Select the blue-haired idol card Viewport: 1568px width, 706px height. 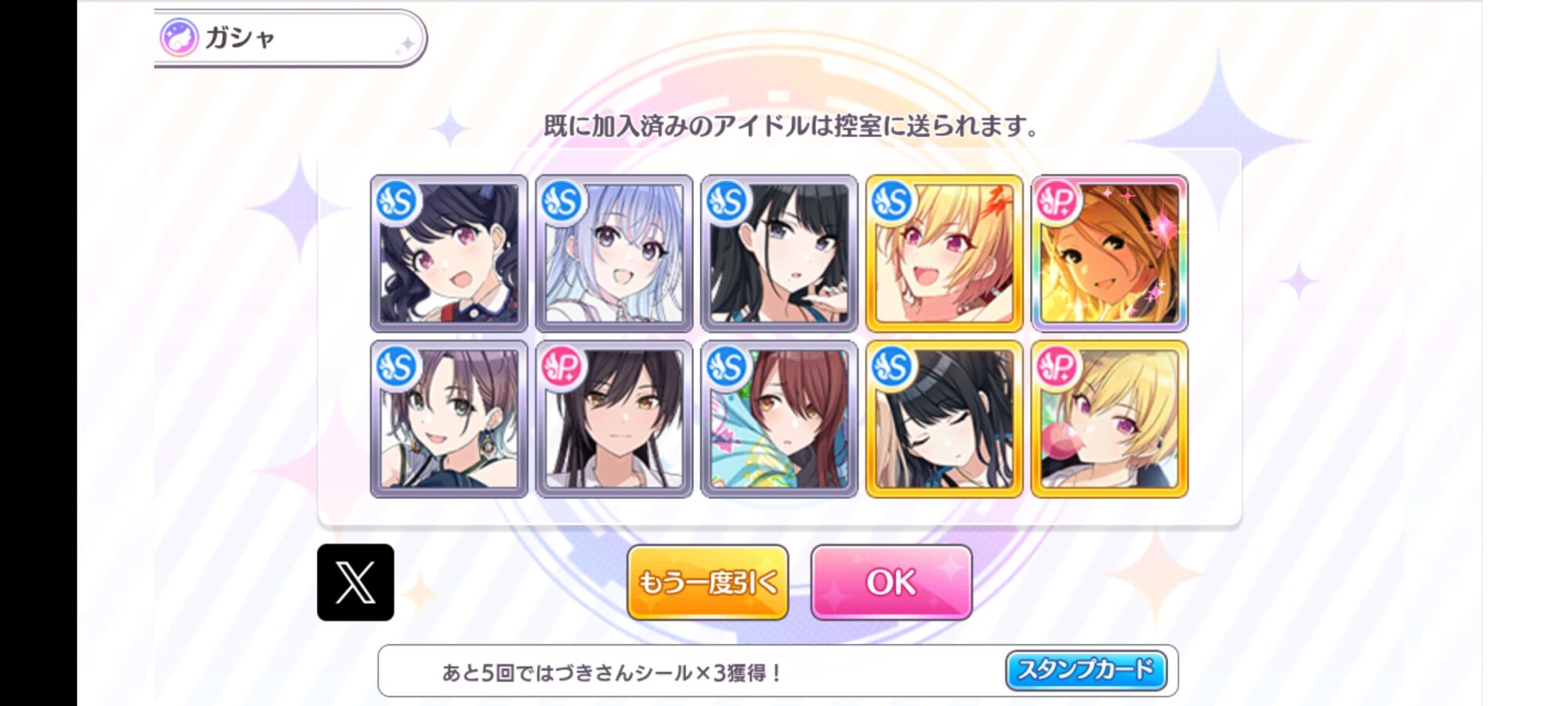coord(614,253)
